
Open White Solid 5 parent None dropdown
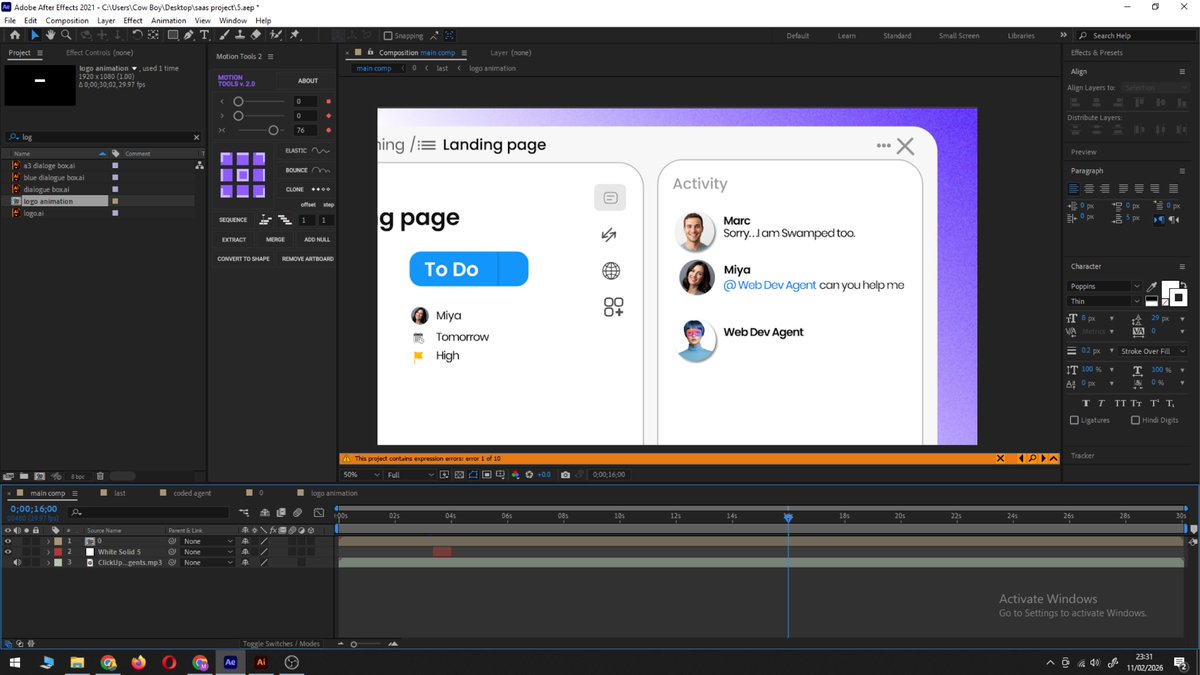point(208,552)
